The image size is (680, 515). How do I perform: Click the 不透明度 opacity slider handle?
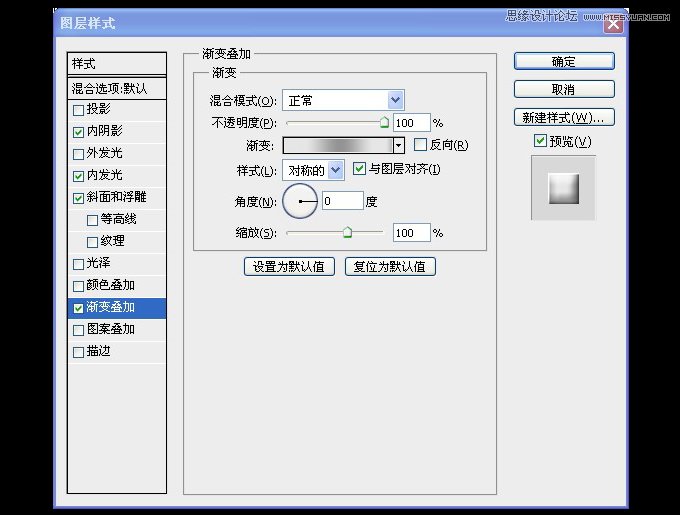(x=384, y=123)
